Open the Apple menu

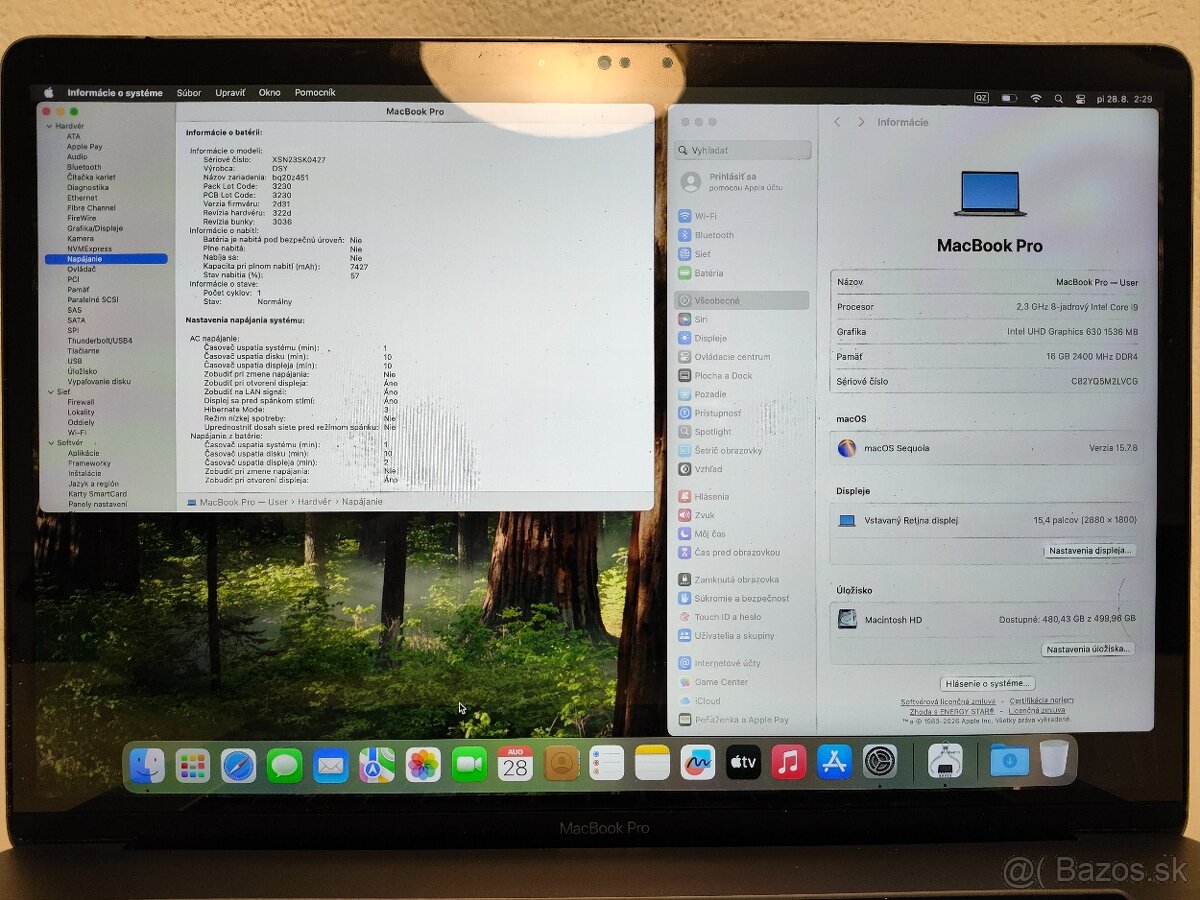[x=48, y=93]
